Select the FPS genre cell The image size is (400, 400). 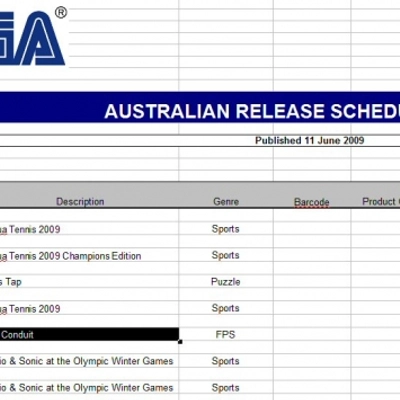[x=226, y=334]
